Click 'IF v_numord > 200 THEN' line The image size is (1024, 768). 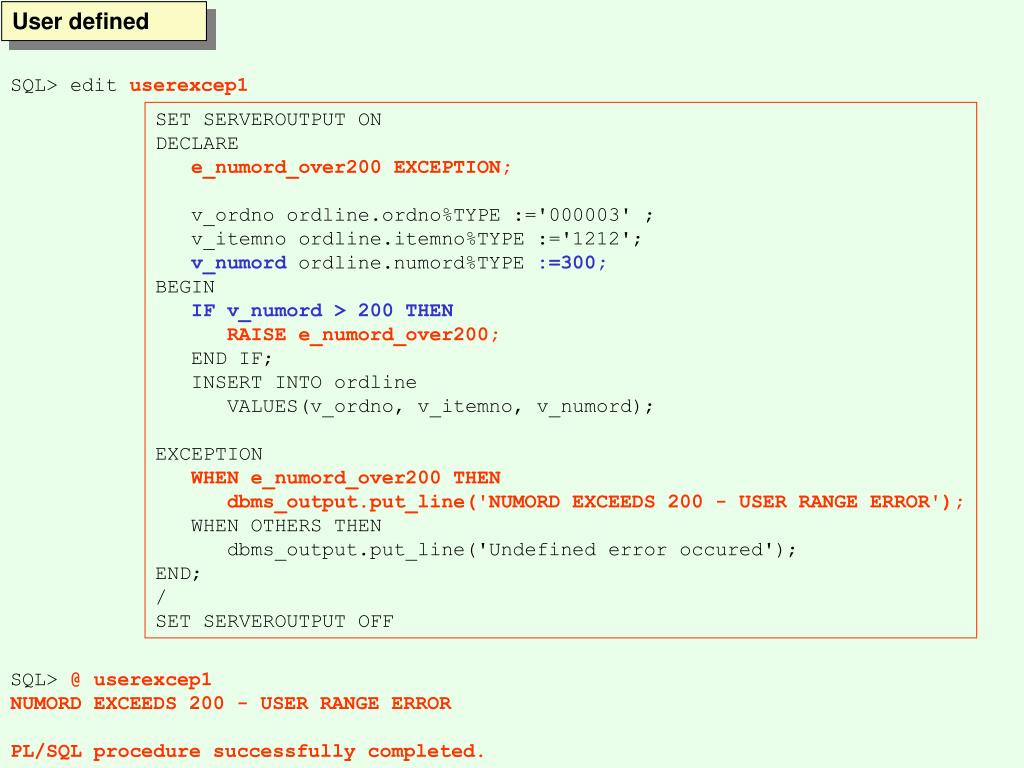click(x=322, y=311)
